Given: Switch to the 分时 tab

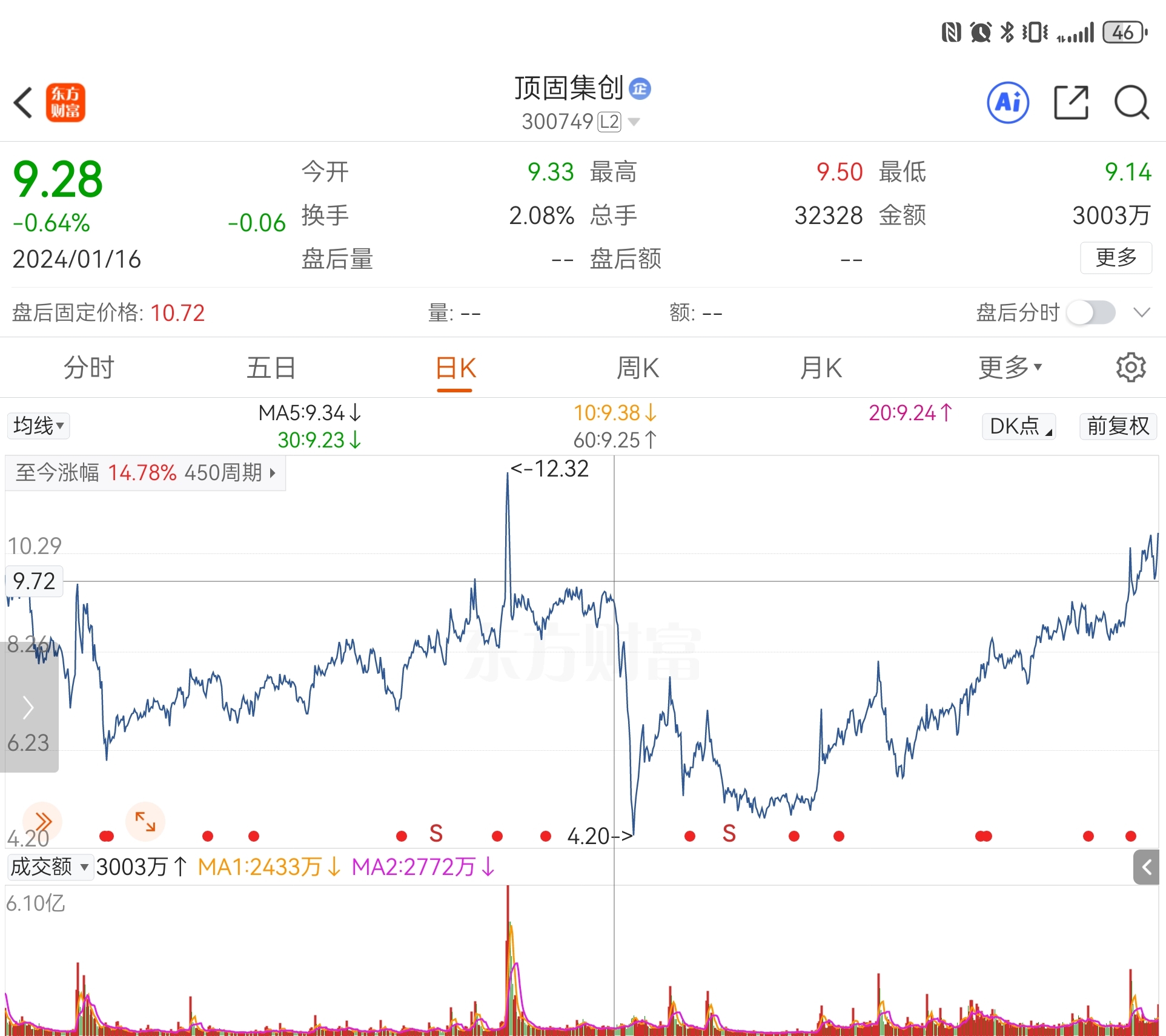Looking at the screenshot, I should [89, 368].
